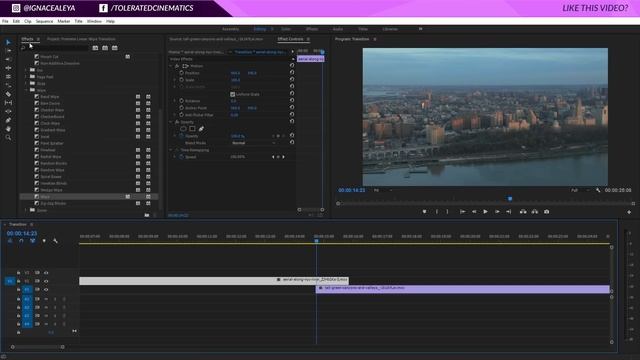
Task: Filter Effects by Accelerated Effects icon
Action: (x=95, y=48)
